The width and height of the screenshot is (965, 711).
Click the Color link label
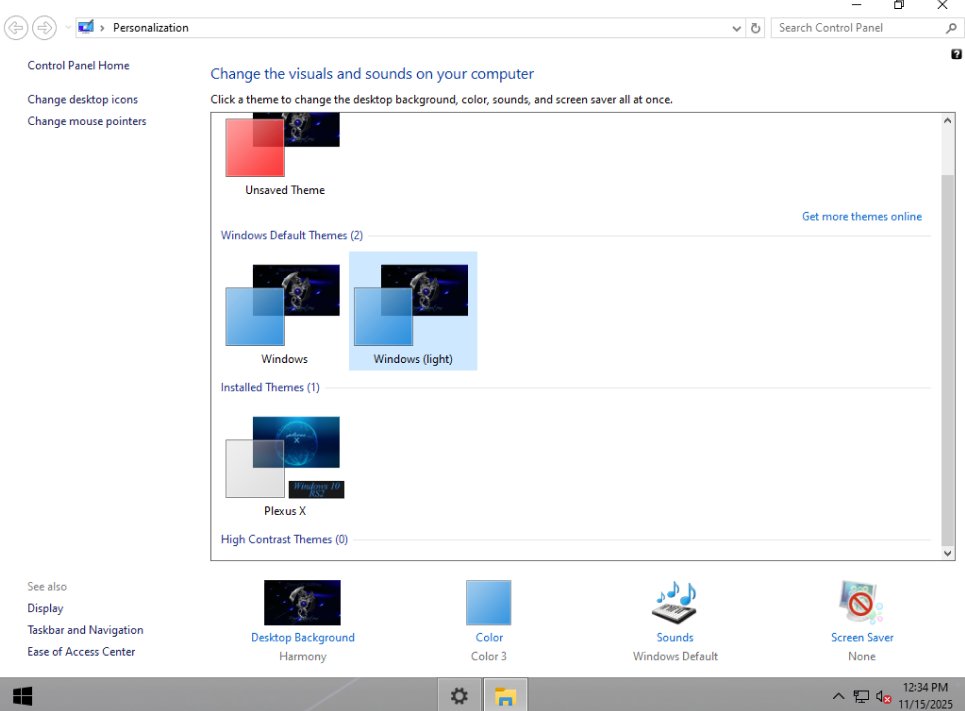489,638
